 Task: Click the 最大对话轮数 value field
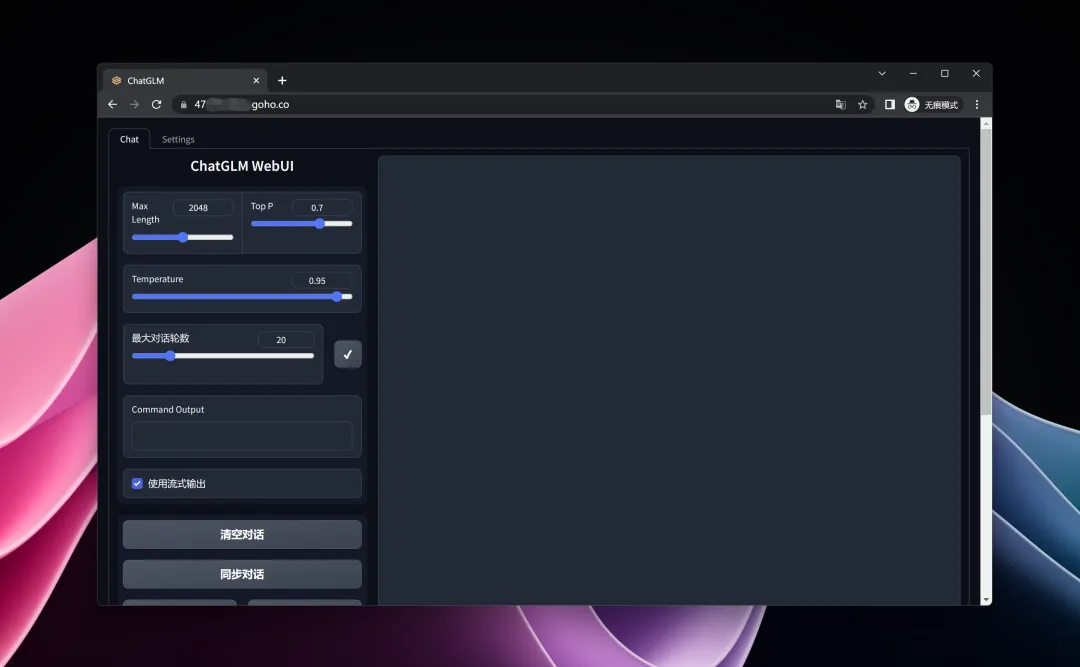(286, 340)
